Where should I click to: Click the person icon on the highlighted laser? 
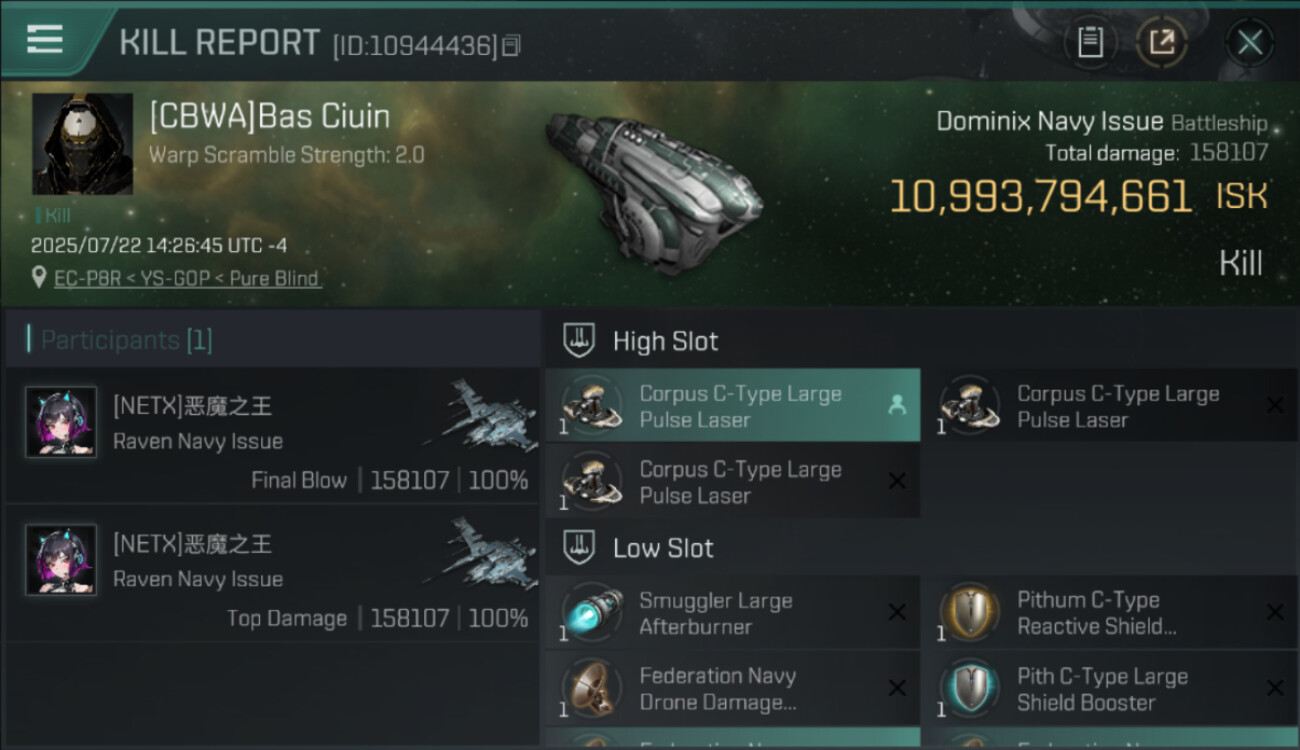click(x=897, y=405)
